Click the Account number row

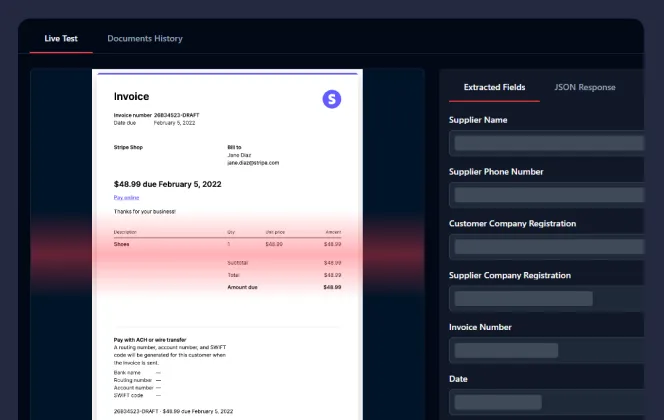tap(137, 388)
